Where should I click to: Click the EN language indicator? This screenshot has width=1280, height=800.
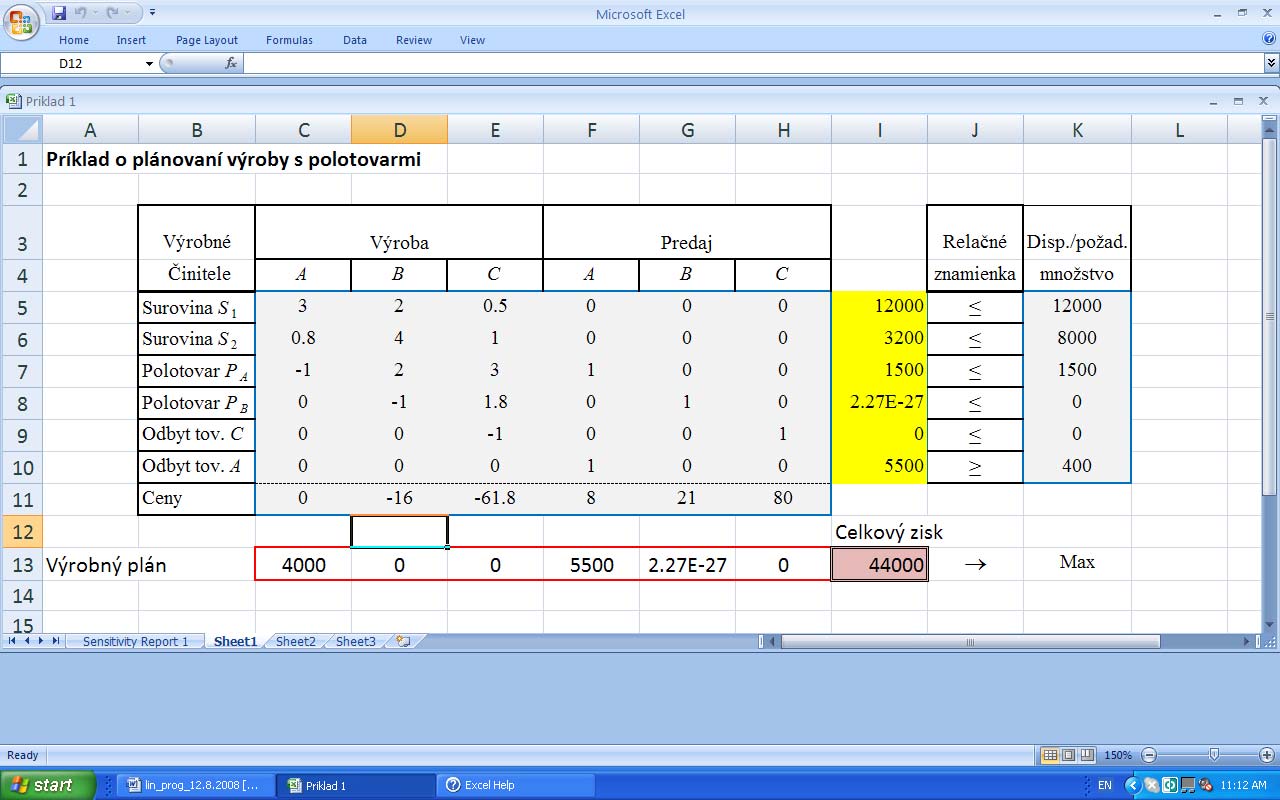pyautogui.click(x=1104, y=785)
